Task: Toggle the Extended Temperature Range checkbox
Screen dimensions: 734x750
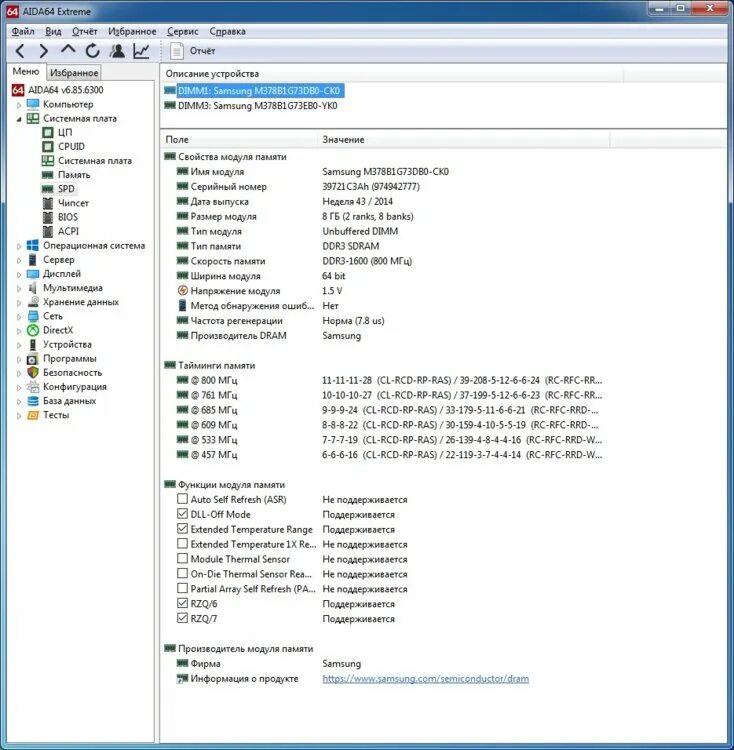Action: 182,529
